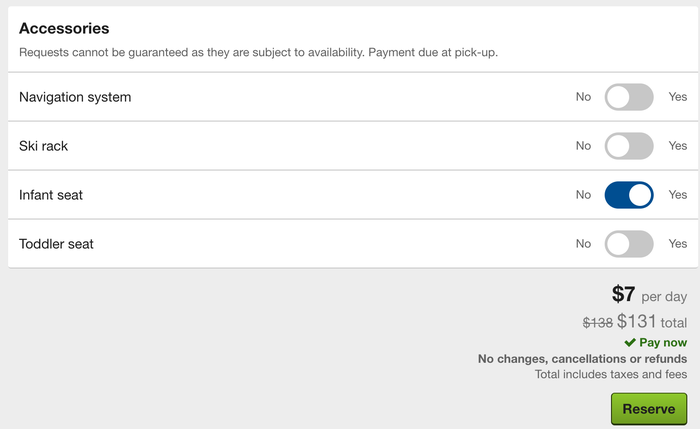Click the "No changes, cancellations or refunds" notice
The width and height of the screenshot is (700, 429).
tap(583, 359)
